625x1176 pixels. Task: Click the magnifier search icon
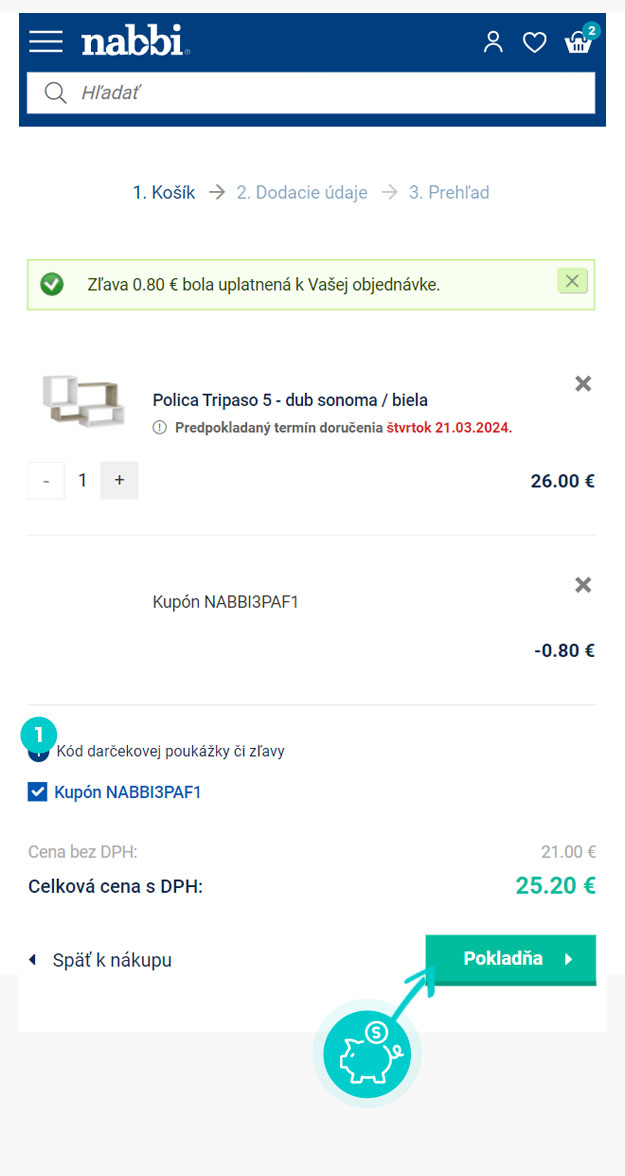click(x=56, y=93)
